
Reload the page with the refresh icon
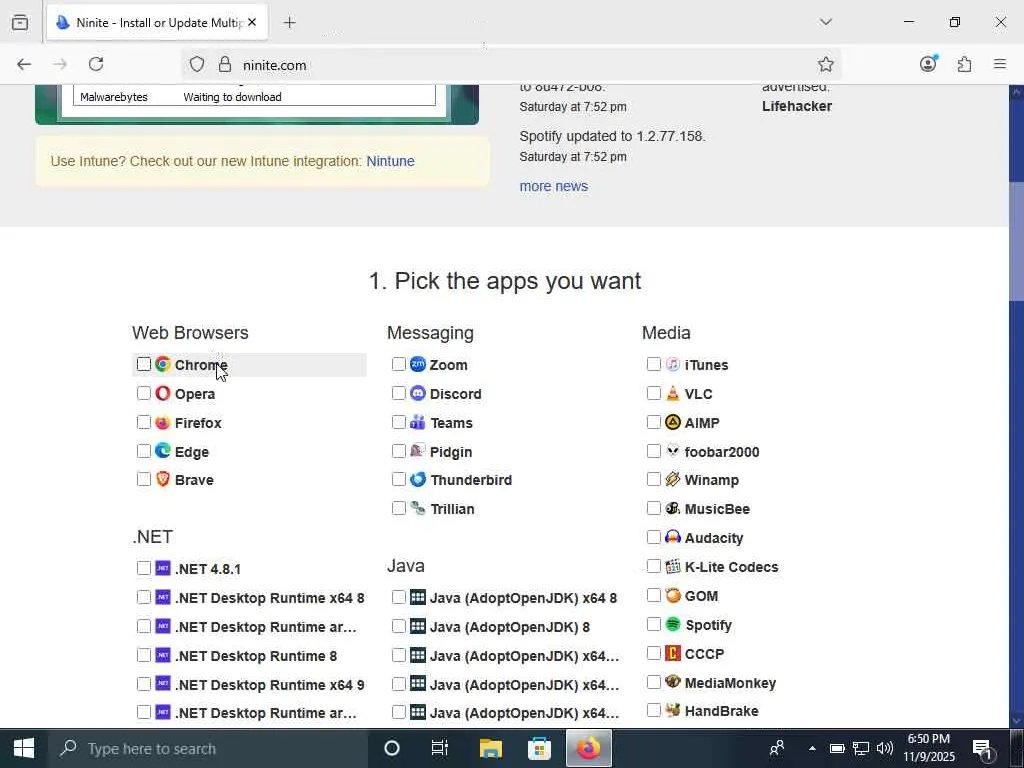point(96,64)
